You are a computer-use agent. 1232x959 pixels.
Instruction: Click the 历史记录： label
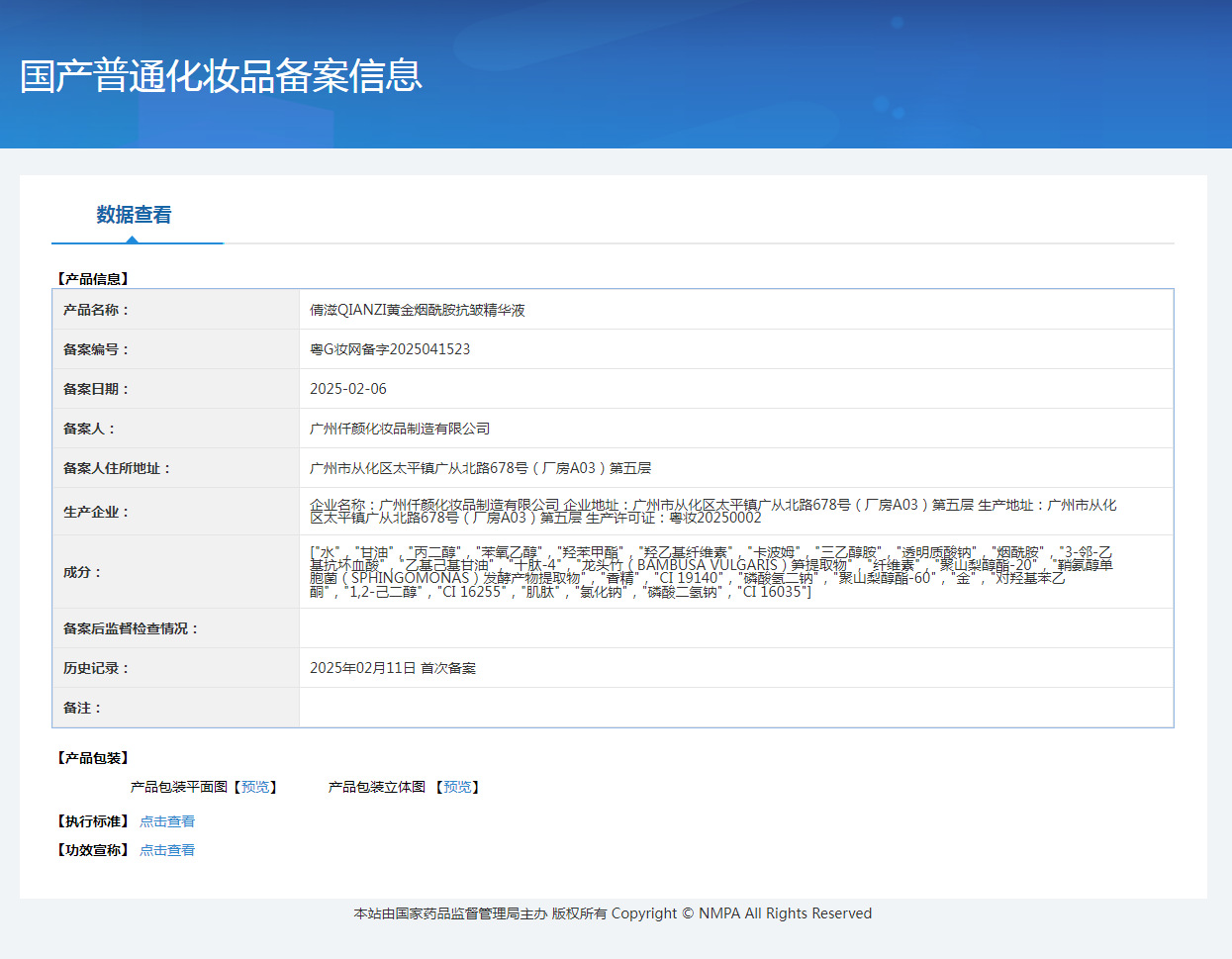tap(96, 668)
